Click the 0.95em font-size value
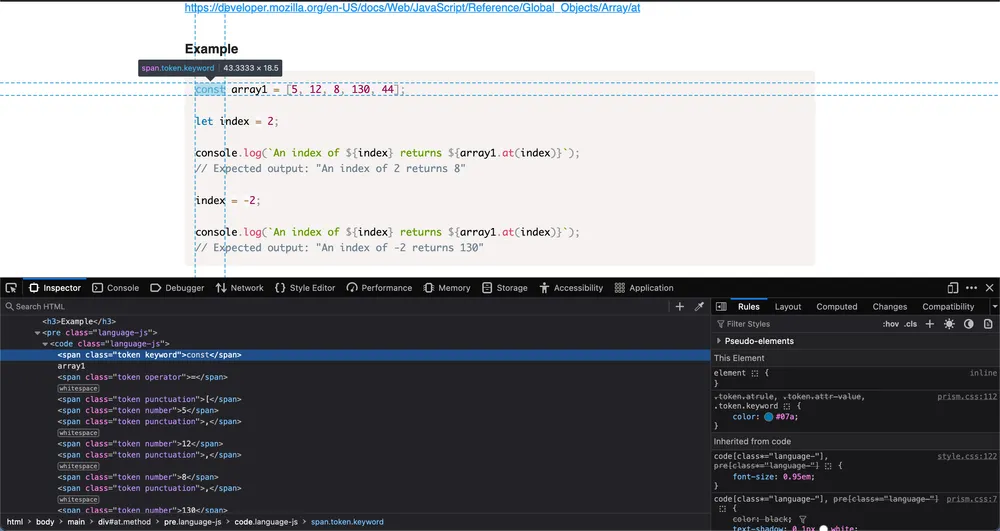The image size is (1000, 531). click(797, 477)
